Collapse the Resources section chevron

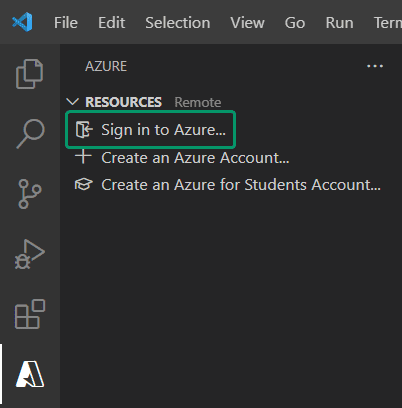point(72,102)
